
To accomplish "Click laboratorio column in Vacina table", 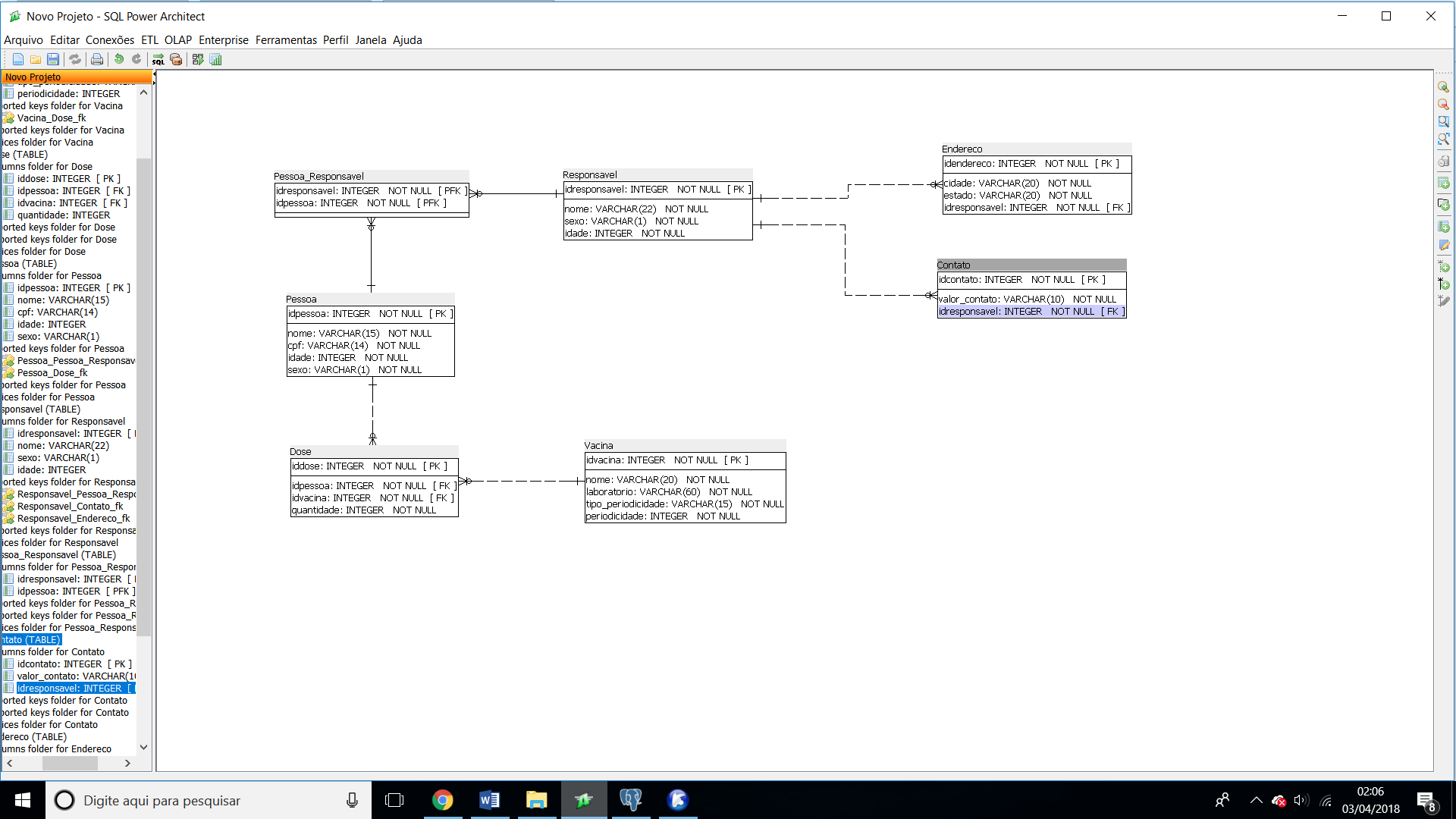I will click(x=669, y=491).
